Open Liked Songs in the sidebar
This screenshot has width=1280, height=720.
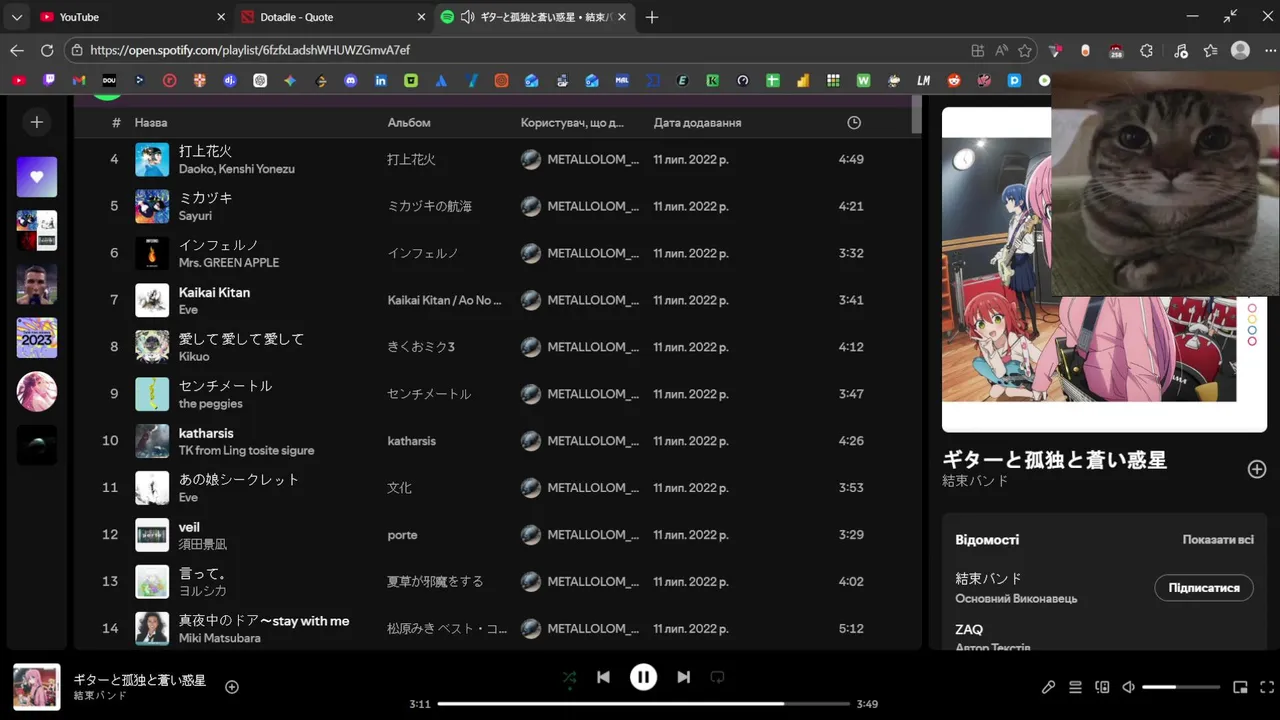pyautogui.click(x=37, y=177)
